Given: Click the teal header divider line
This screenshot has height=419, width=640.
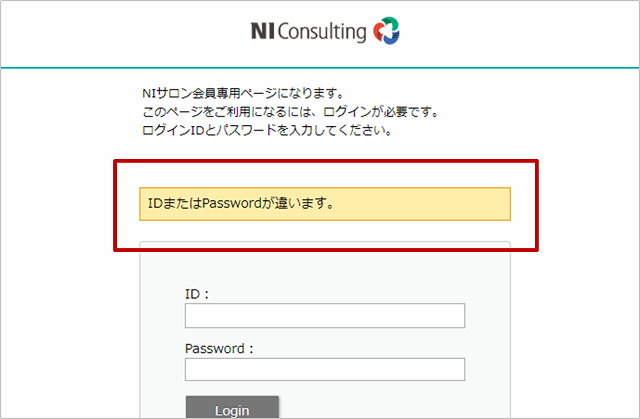Looking at the screenshot, I should coord(320,67).
